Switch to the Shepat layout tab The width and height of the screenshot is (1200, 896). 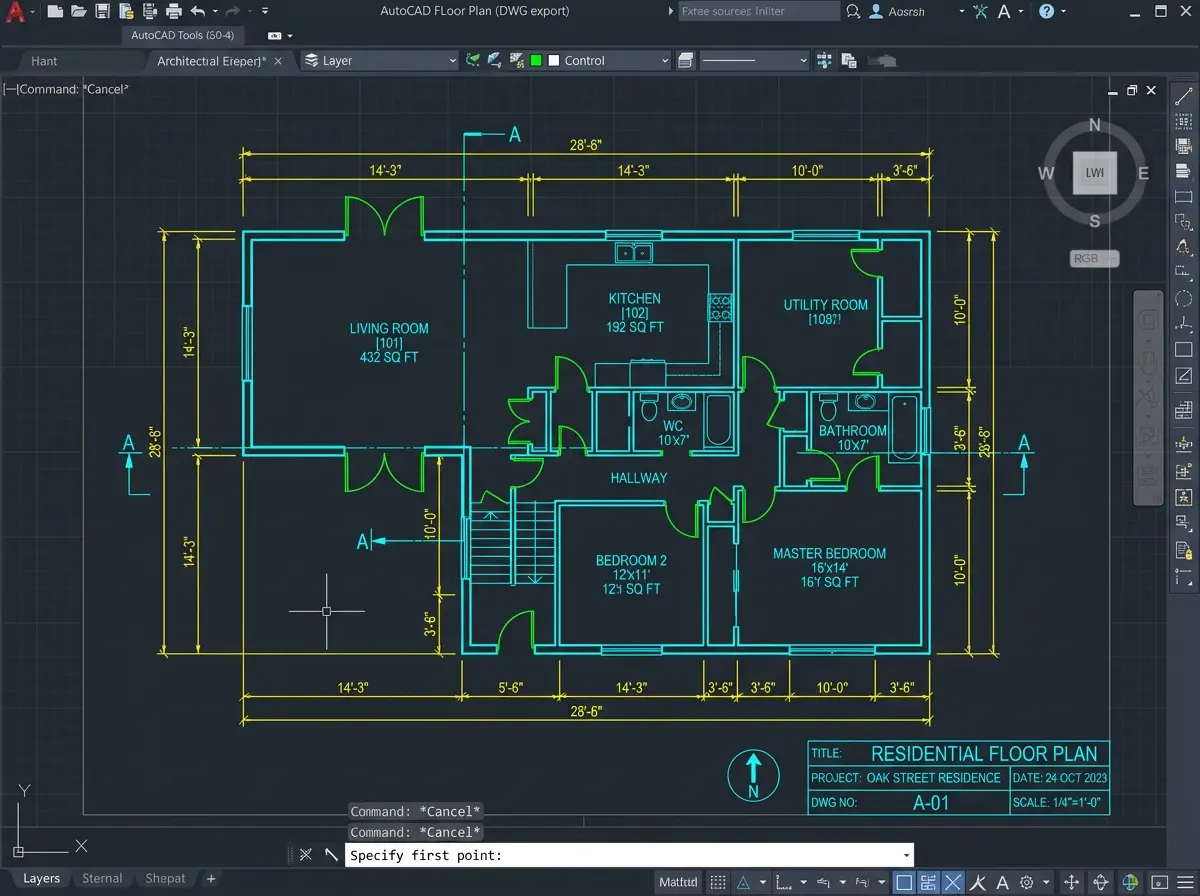point(165,879)
